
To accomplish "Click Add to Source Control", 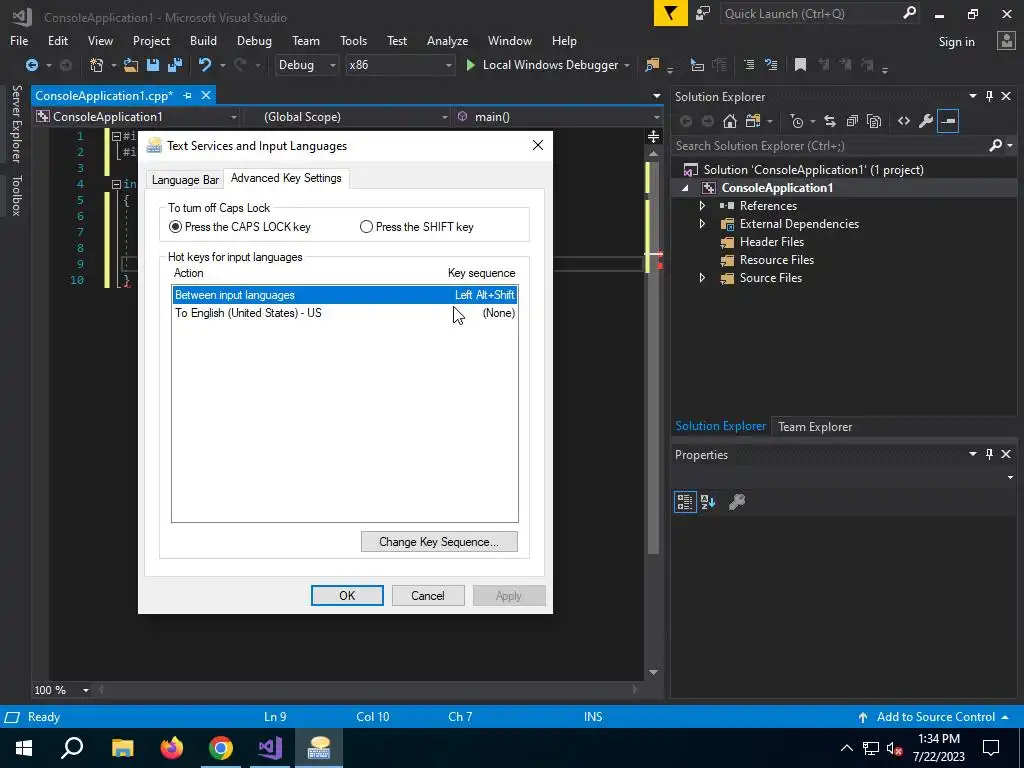I will (x=935, y=716).
